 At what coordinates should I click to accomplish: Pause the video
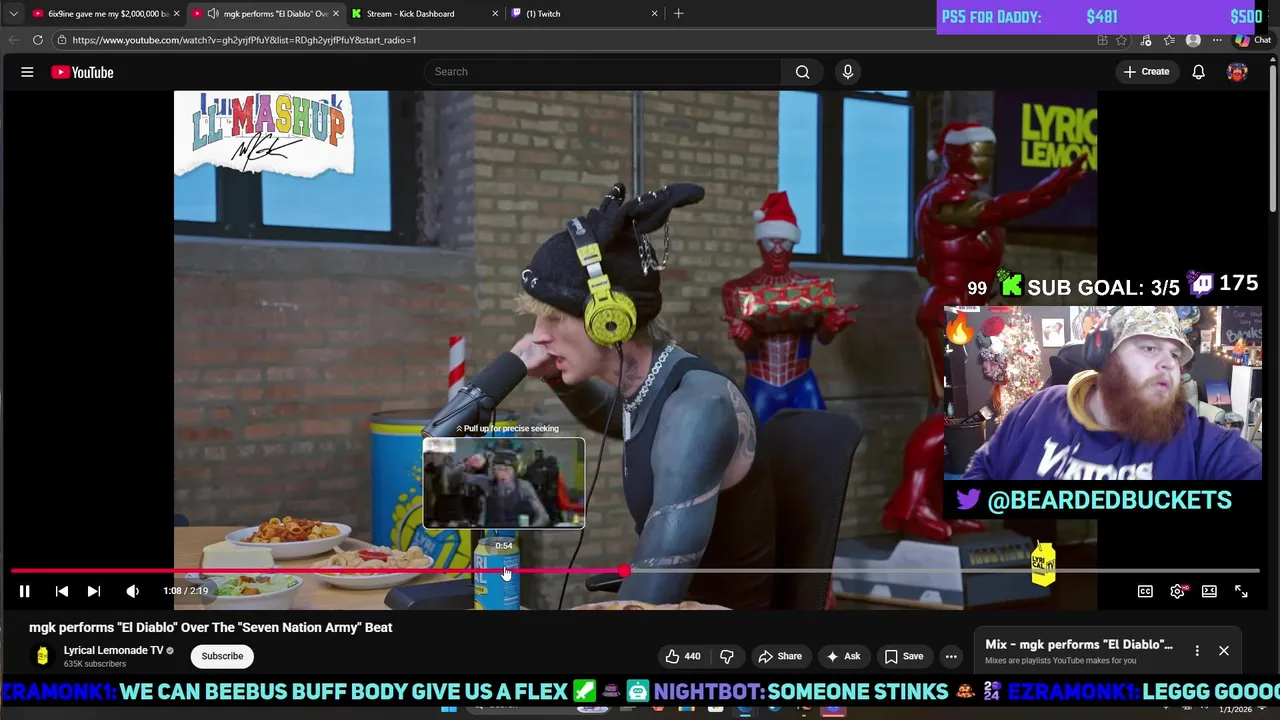tap(24, 591)
